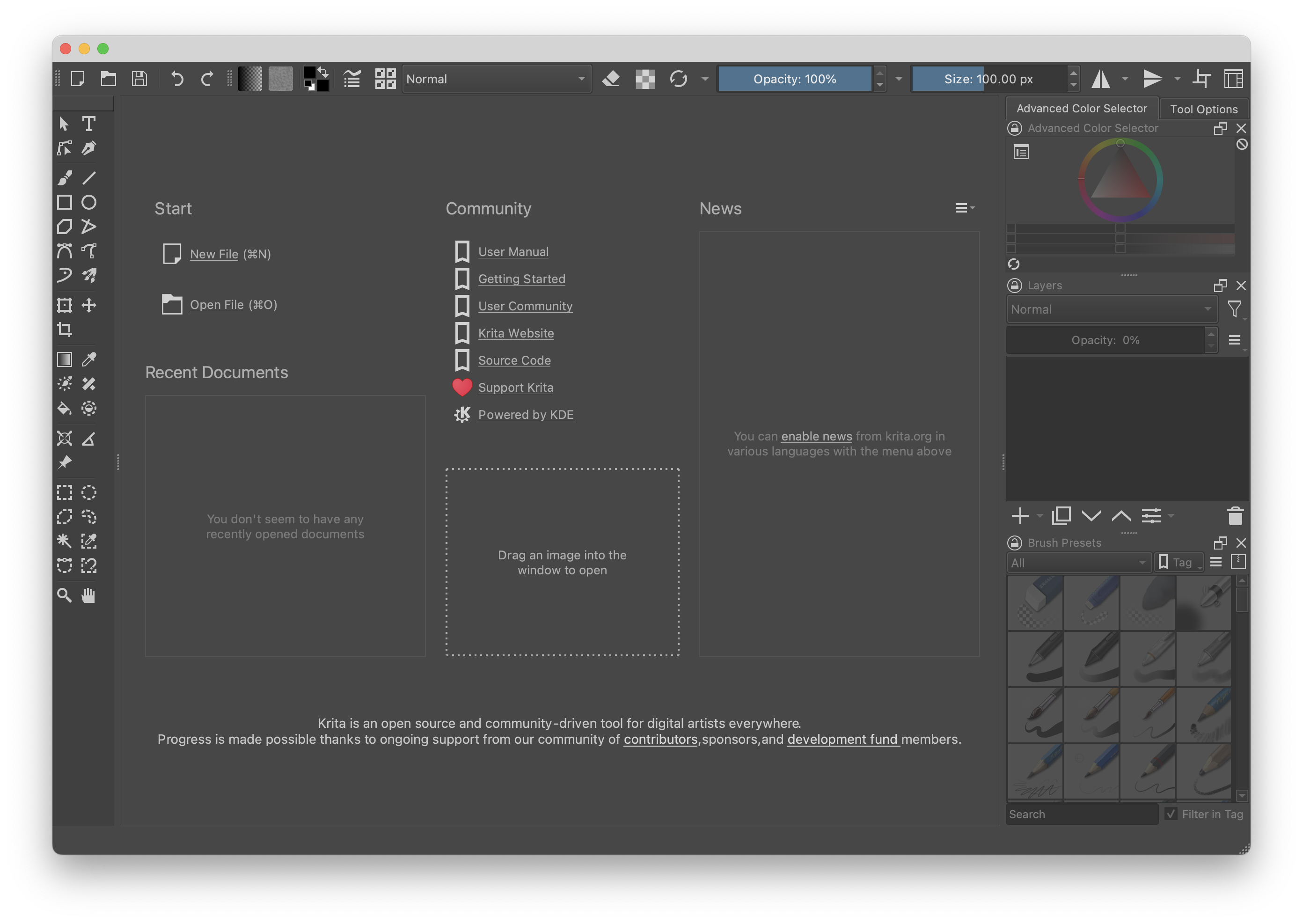This screenshot has height=924, width=1303.
Task: Open the Layers docker options menu
Action: point(1234,340)
